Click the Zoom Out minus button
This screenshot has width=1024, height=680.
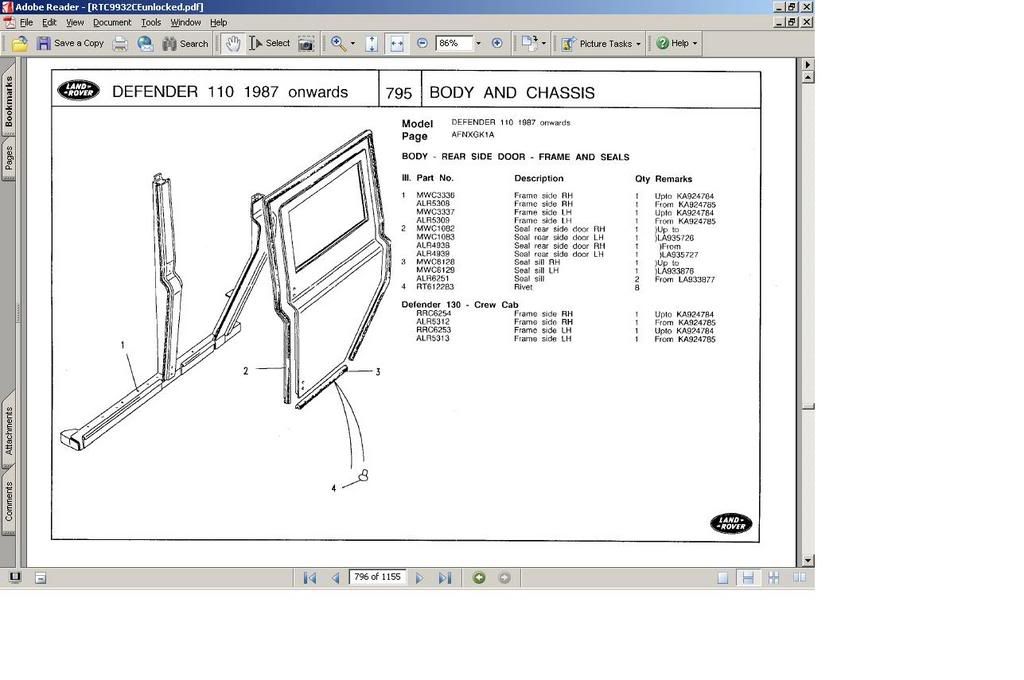tap(422, 43)
